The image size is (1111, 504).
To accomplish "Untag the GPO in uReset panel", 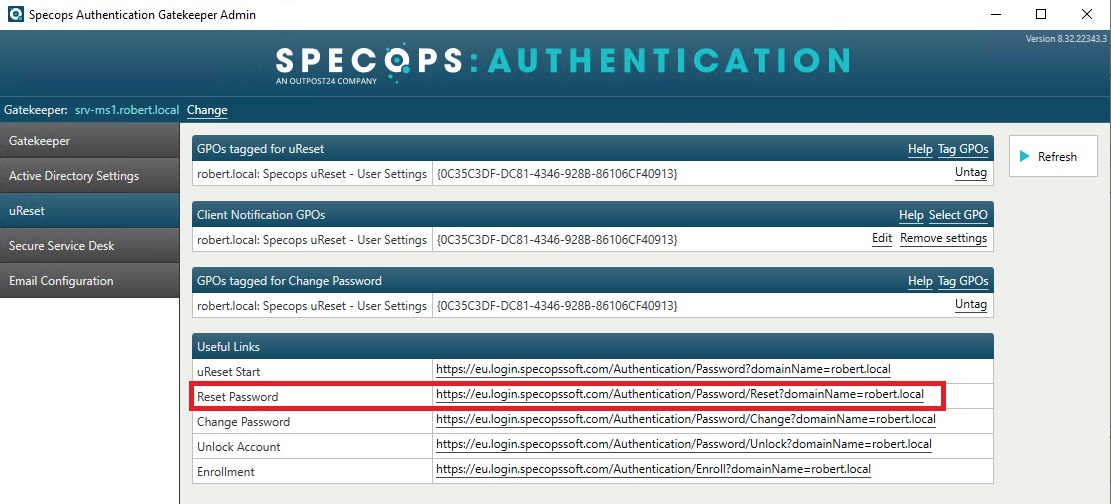I will tap(971, 173).
